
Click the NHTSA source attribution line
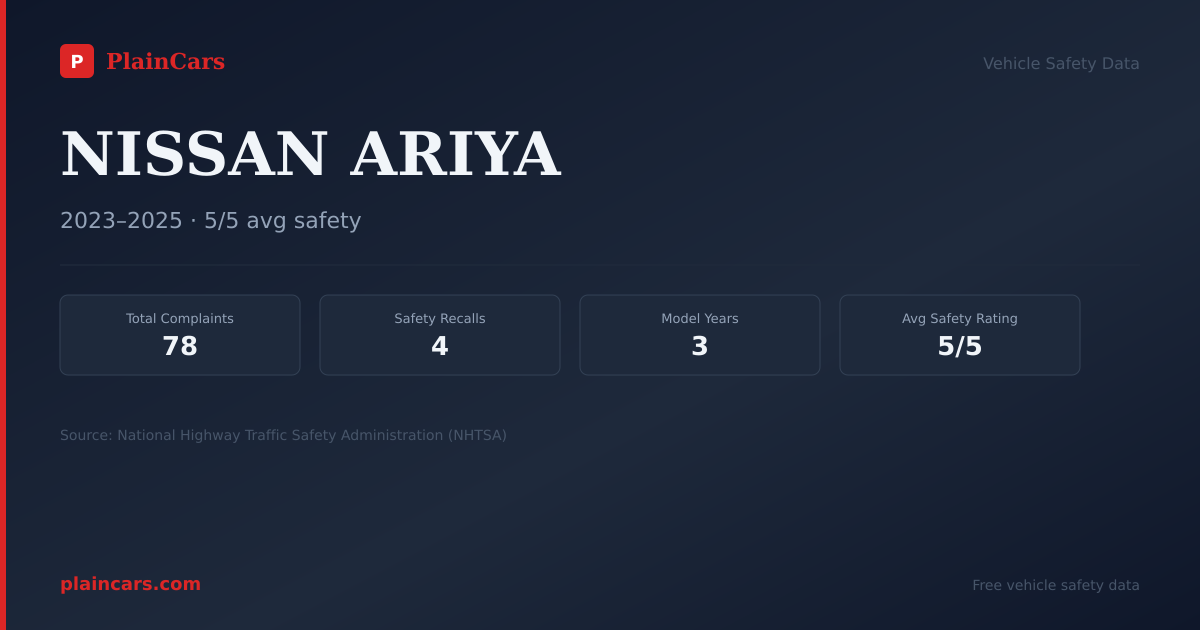(283, 436)
